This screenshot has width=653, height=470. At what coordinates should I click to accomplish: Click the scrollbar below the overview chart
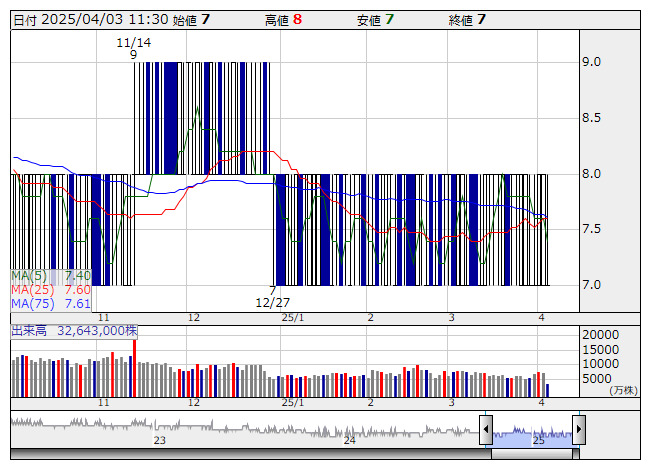coord(300,453)
